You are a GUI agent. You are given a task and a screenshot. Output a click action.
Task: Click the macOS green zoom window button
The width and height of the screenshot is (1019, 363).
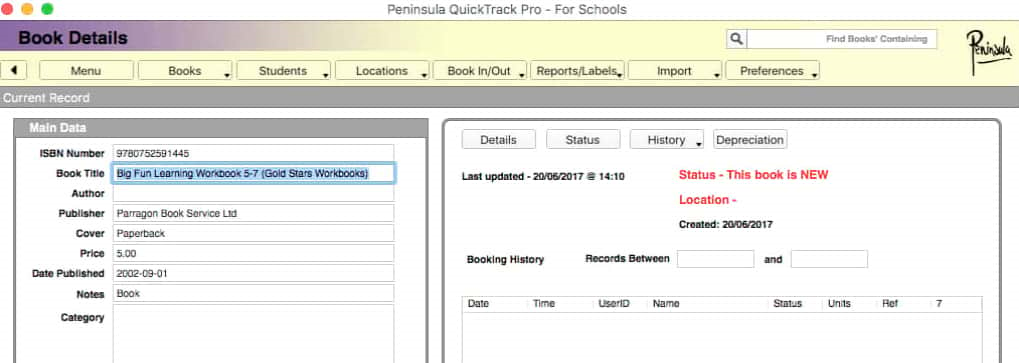[x=47, y=9]
